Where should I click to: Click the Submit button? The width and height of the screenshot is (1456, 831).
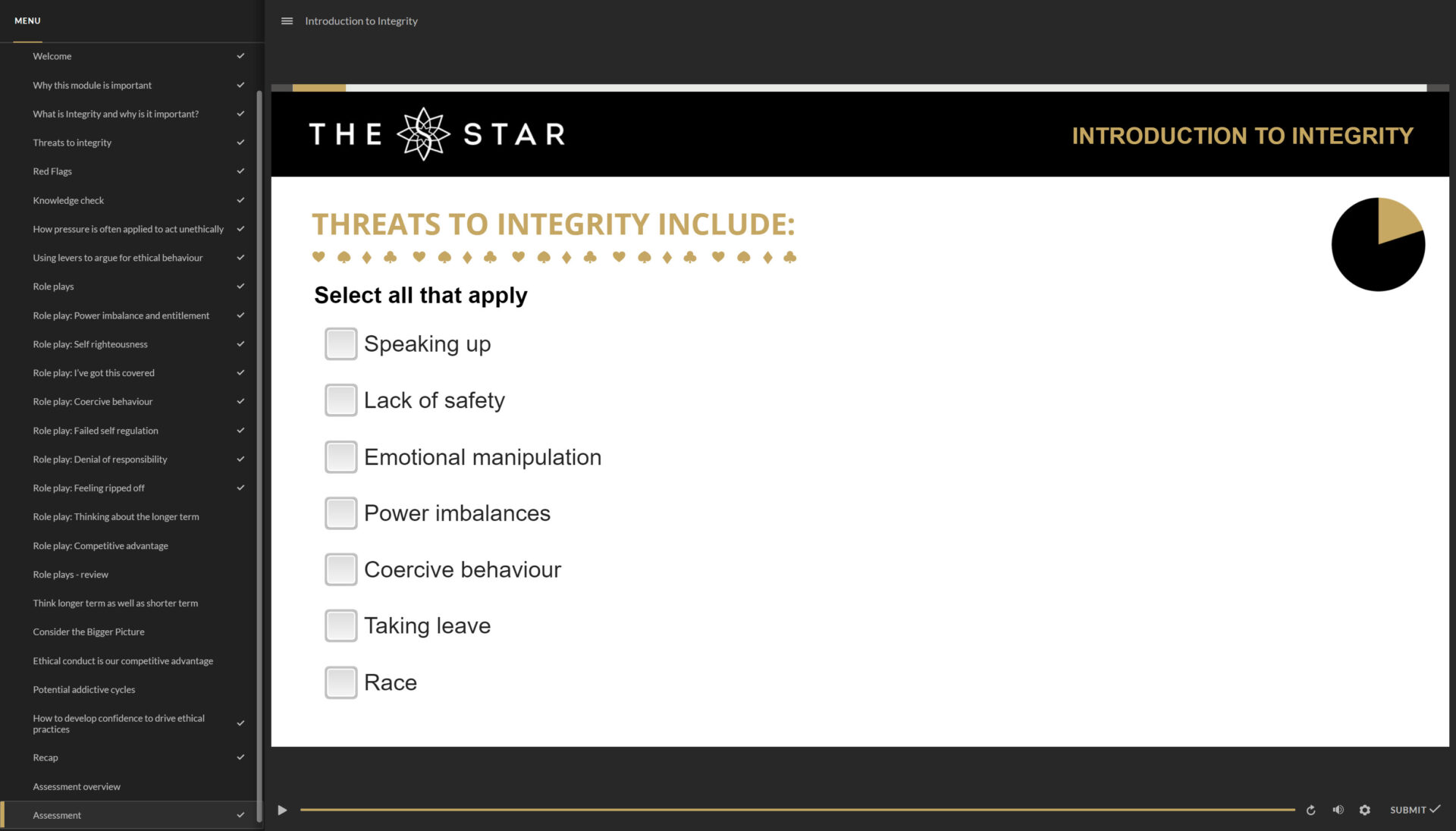(1414, 810)
